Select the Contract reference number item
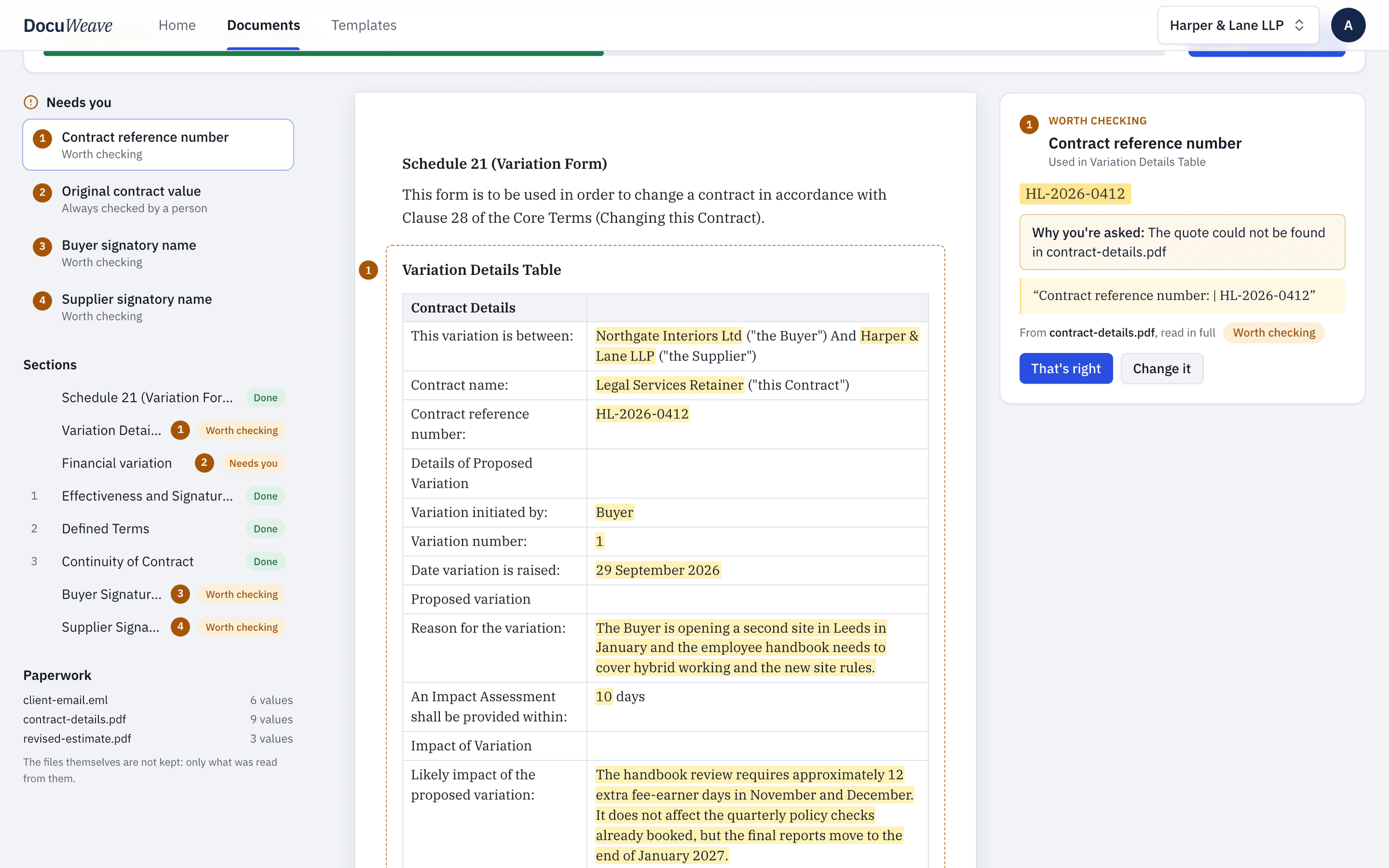This screenshot has width=1389, height=868. (x=158, y=145)
